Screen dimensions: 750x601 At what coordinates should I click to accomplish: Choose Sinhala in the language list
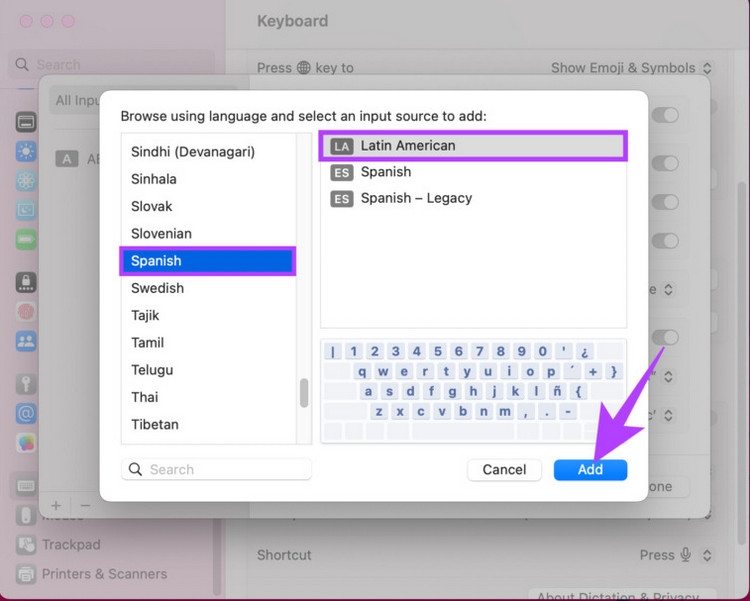click(209, 179)
